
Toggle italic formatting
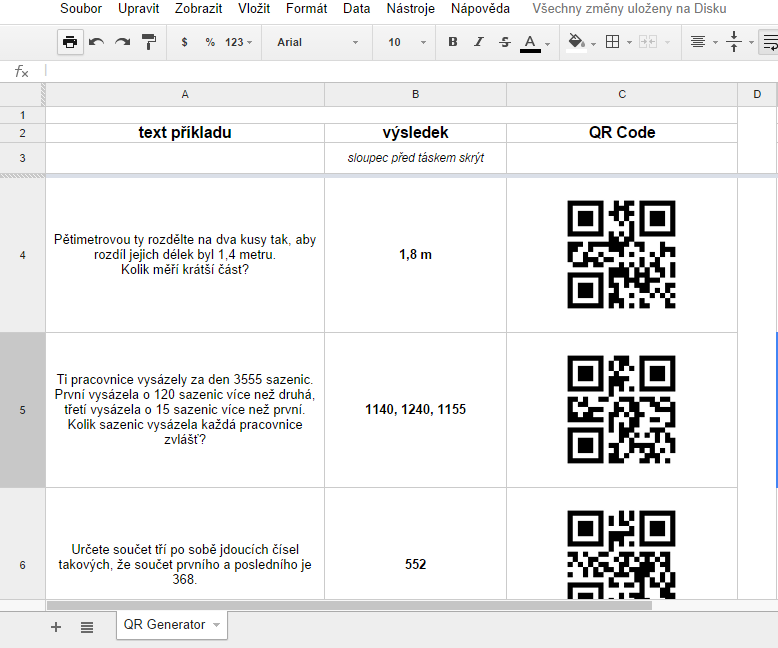478,42
